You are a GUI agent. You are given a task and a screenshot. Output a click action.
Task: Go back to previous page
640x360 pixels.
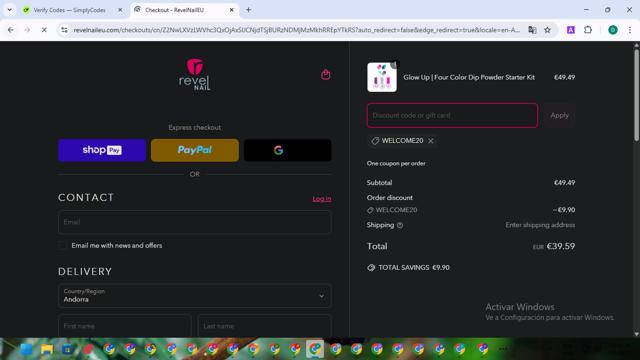[11, 30]
